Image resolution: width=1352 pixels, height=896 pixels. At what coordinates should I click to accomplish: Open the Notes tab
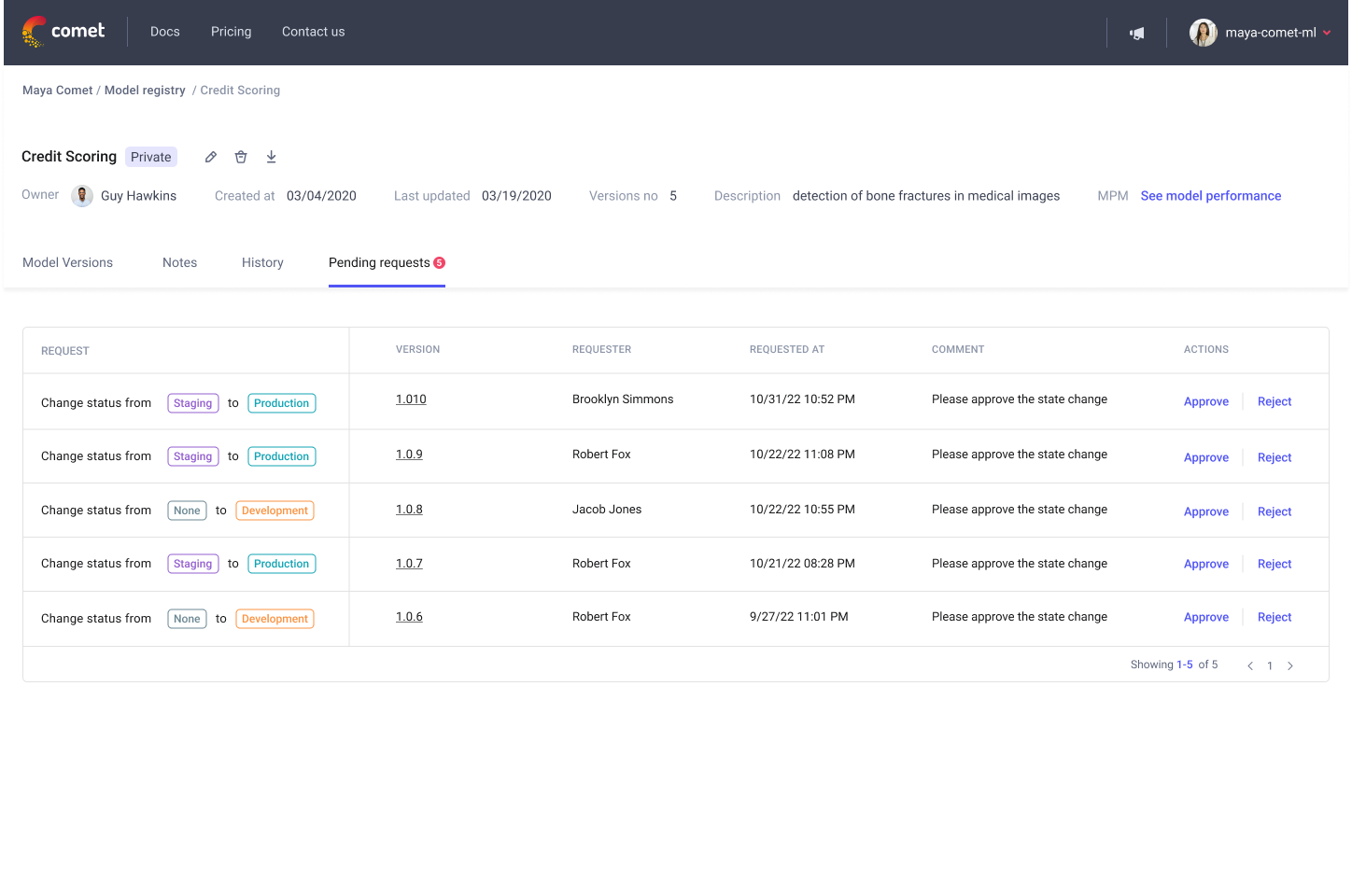point(179,262)
